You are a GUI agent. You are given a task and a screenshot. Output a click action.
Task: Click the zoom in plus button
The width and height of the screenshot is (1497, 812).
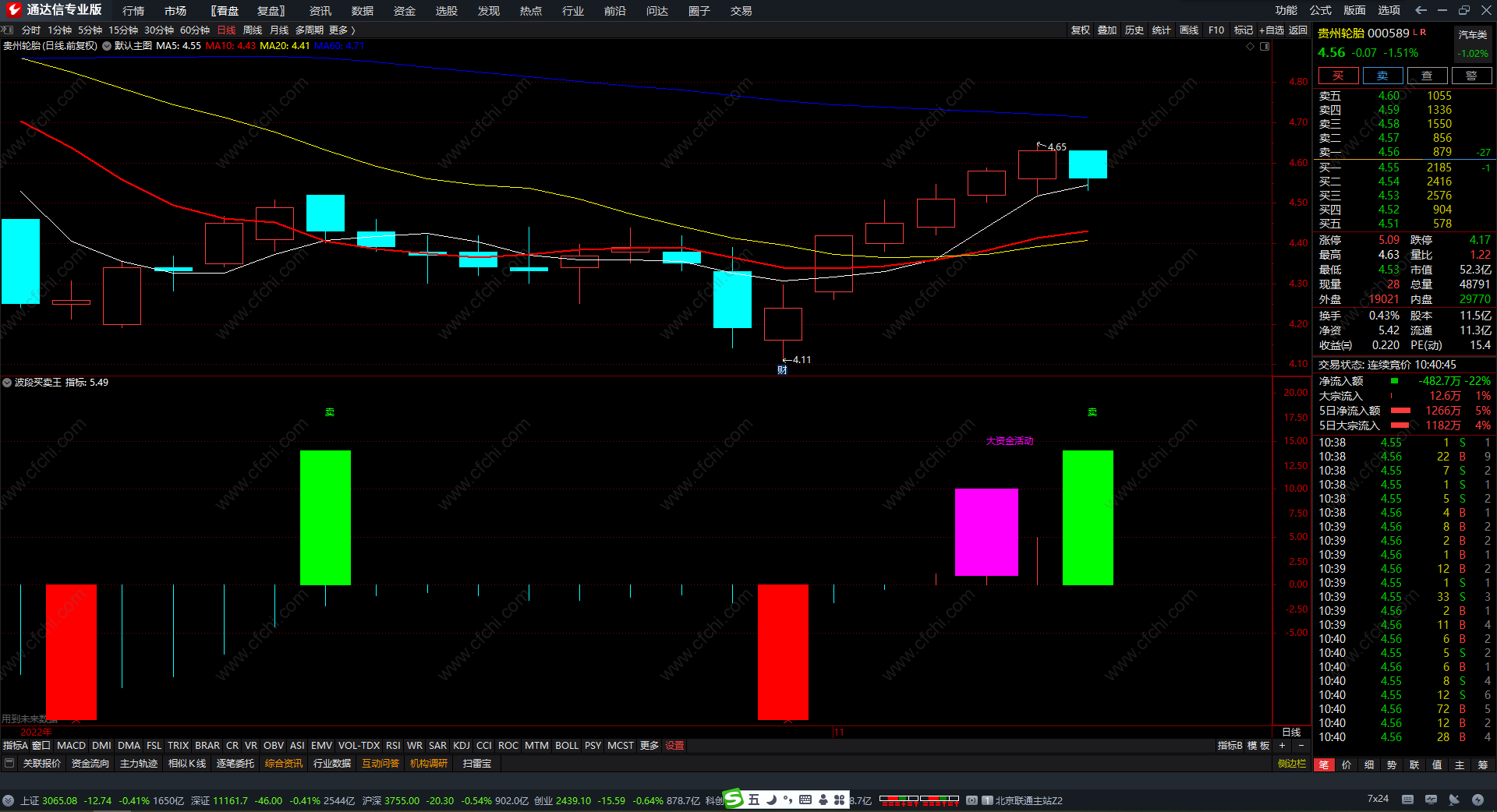coord(1283,746)
